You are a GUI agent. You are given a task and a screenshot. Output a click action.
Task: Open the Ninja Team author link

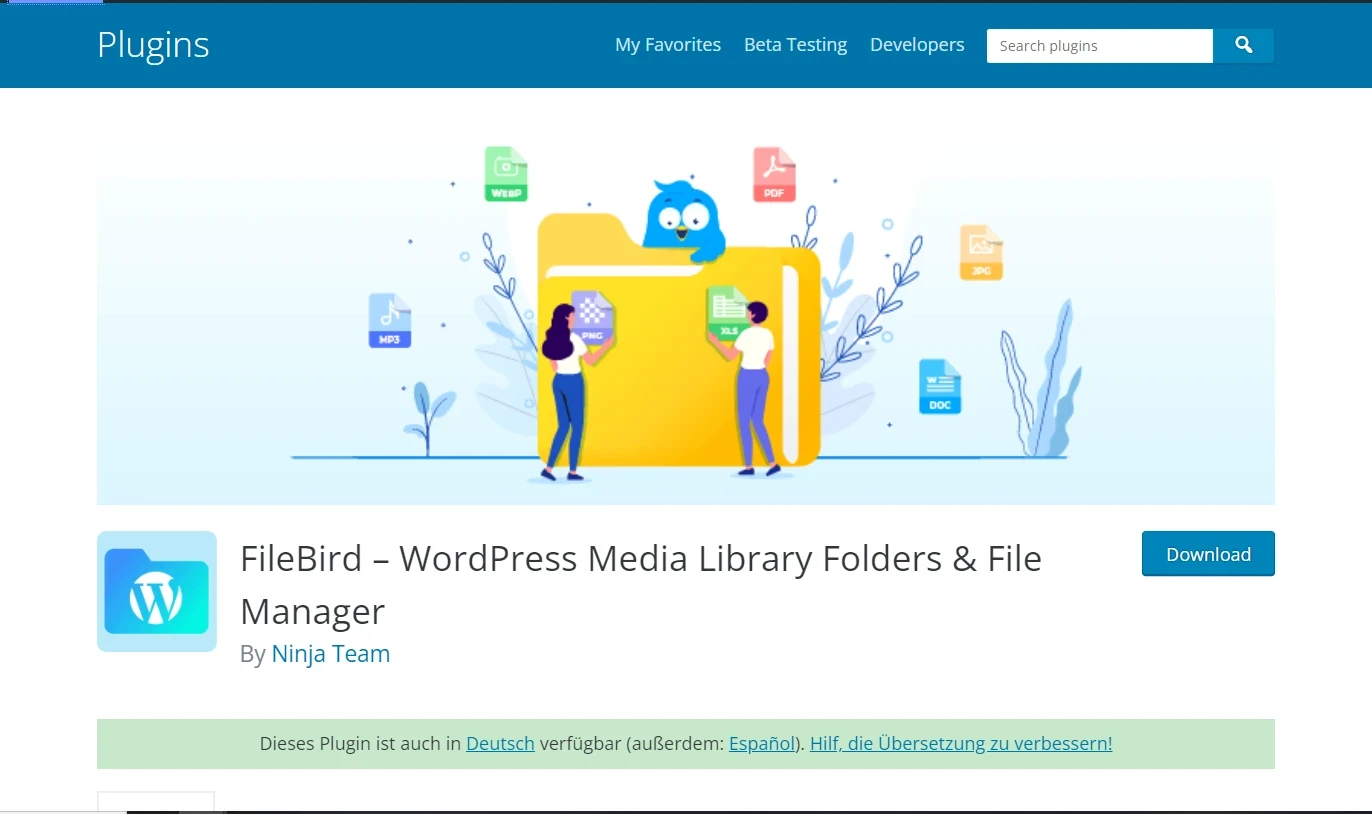click(x=330, y=654)
